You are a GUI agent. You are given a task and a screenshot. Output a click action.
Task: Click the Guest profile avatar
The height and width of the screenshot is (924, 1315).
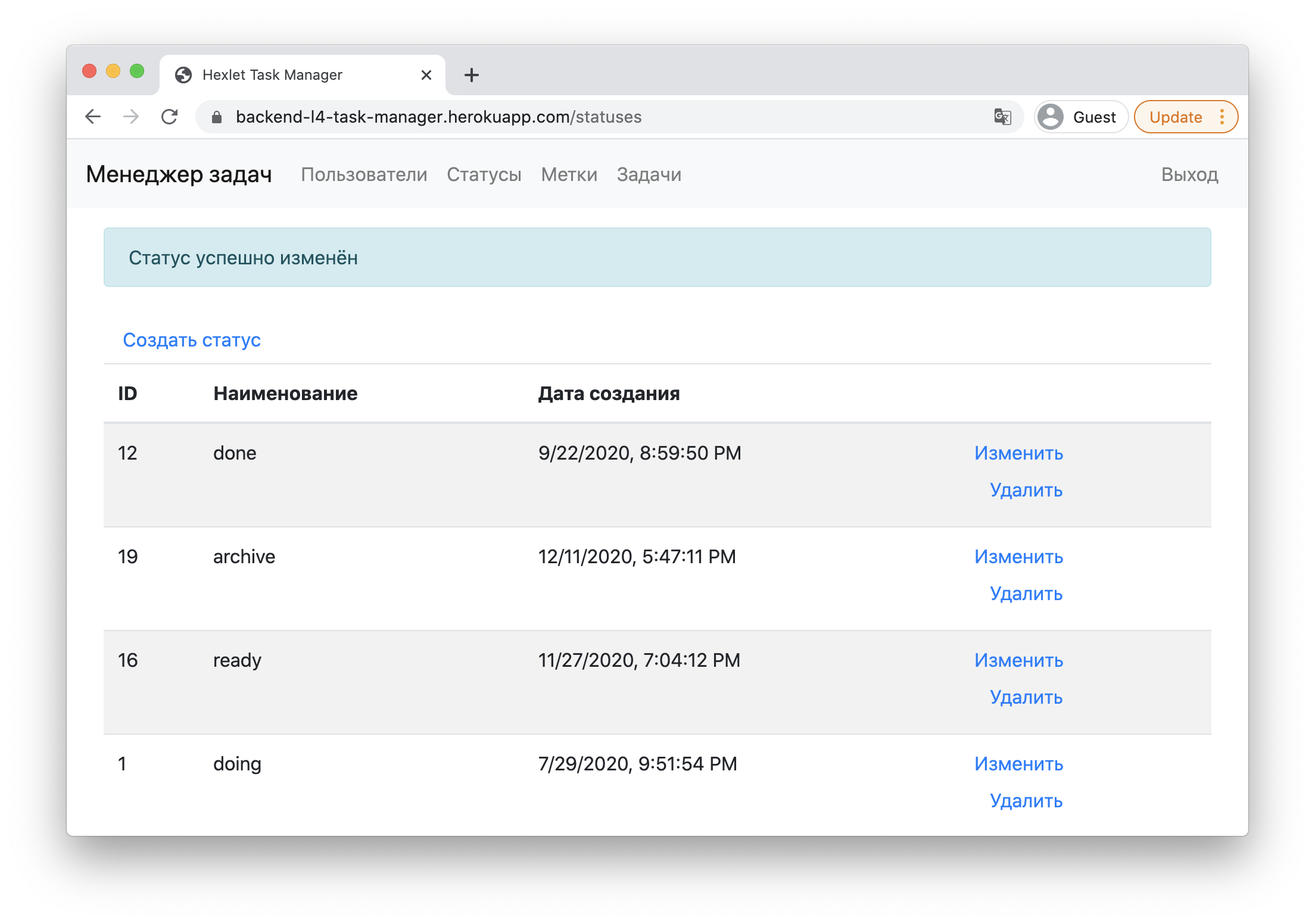1051,117
